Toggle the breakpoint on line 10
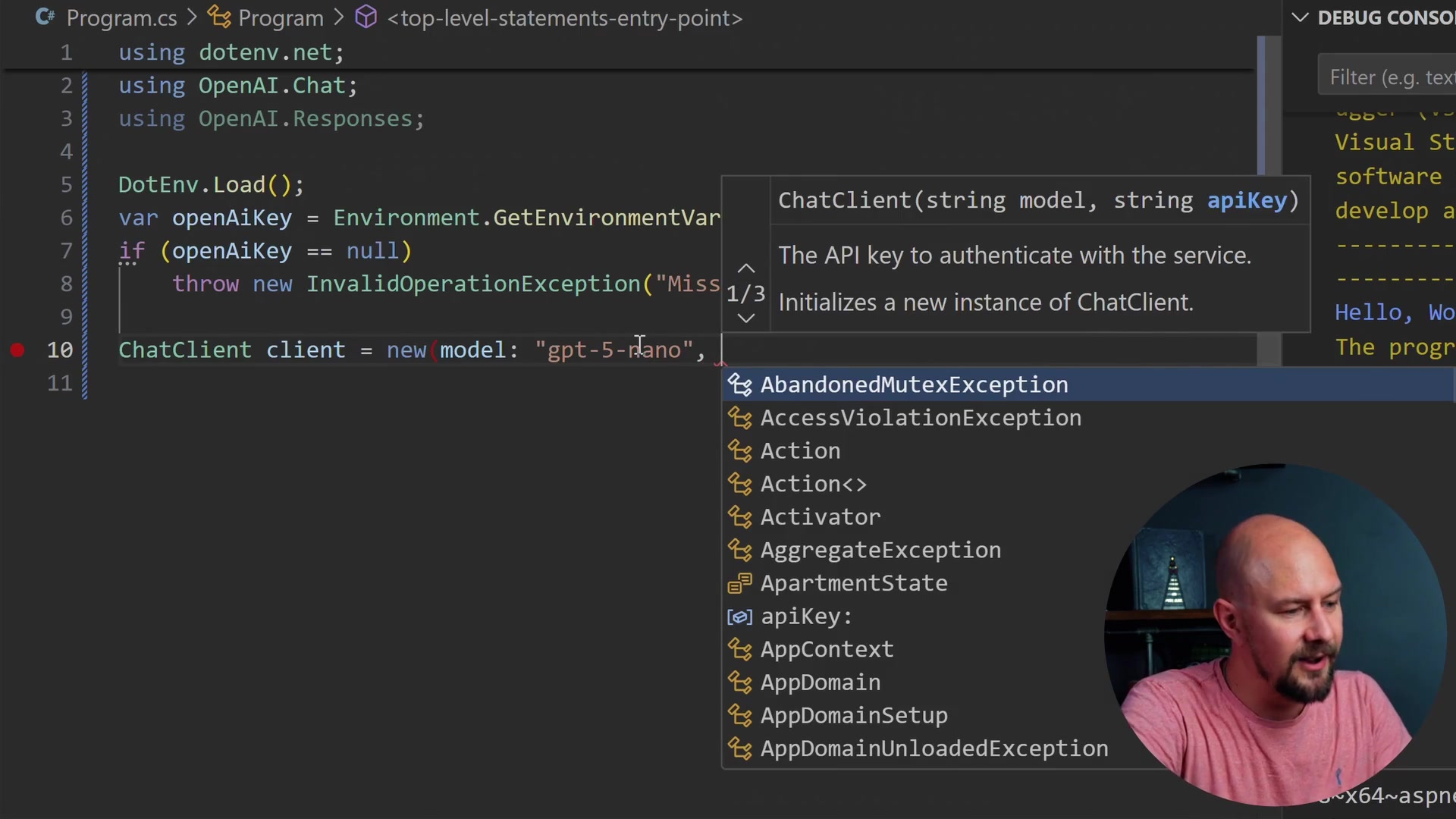 pyautogui.click(x=17, y=350)
